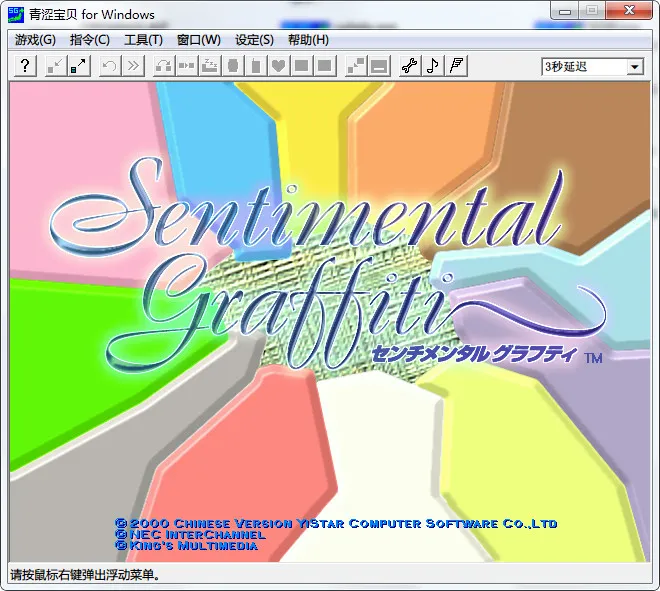Open the 帮助(H) menu
The width and height of the screenshot is (660, 591).
pyautogui.click(x=308, y=40)
